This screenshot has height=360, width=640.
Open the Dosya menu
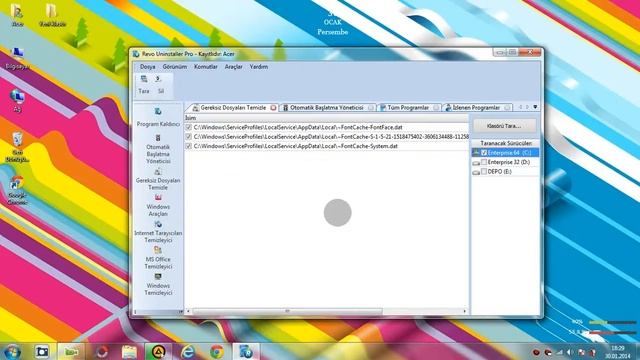coord(147,67)
